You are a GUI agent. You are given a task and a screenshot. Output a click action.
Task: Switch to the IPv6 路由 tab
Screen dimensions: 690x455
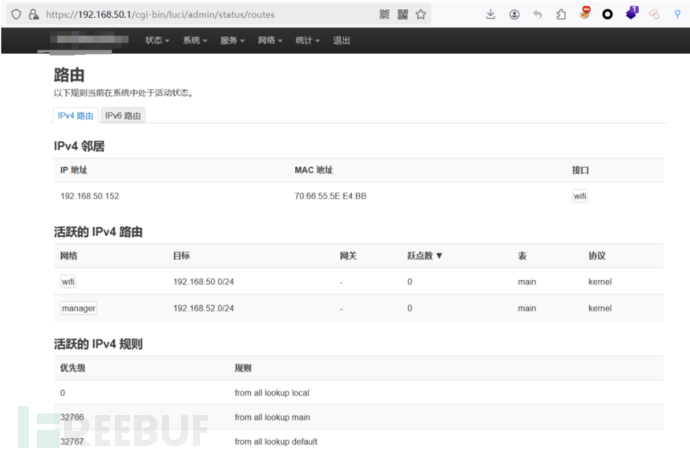tap(123, 116)
